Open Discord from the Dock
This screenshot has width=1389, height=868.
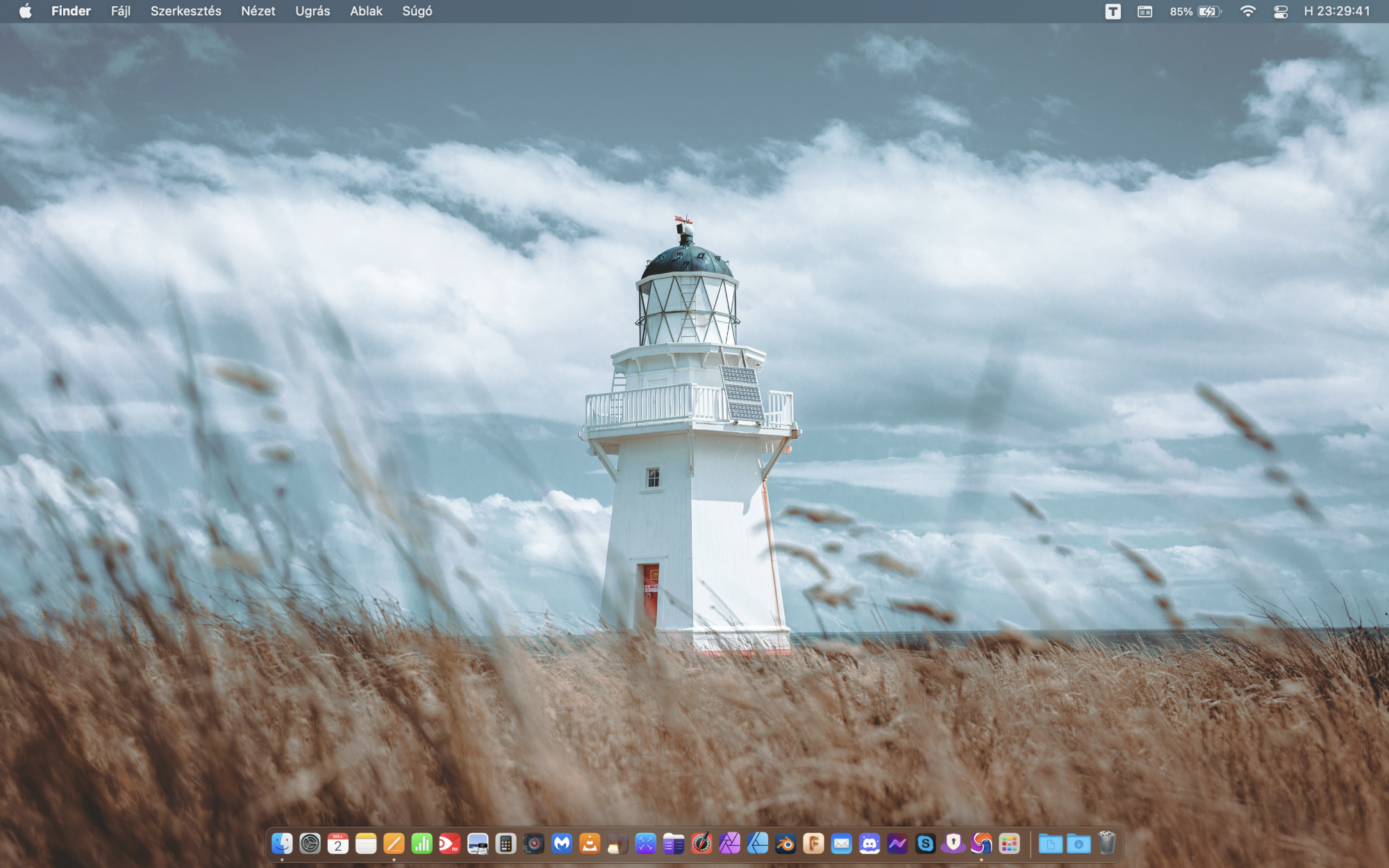(x=870, y=844)
